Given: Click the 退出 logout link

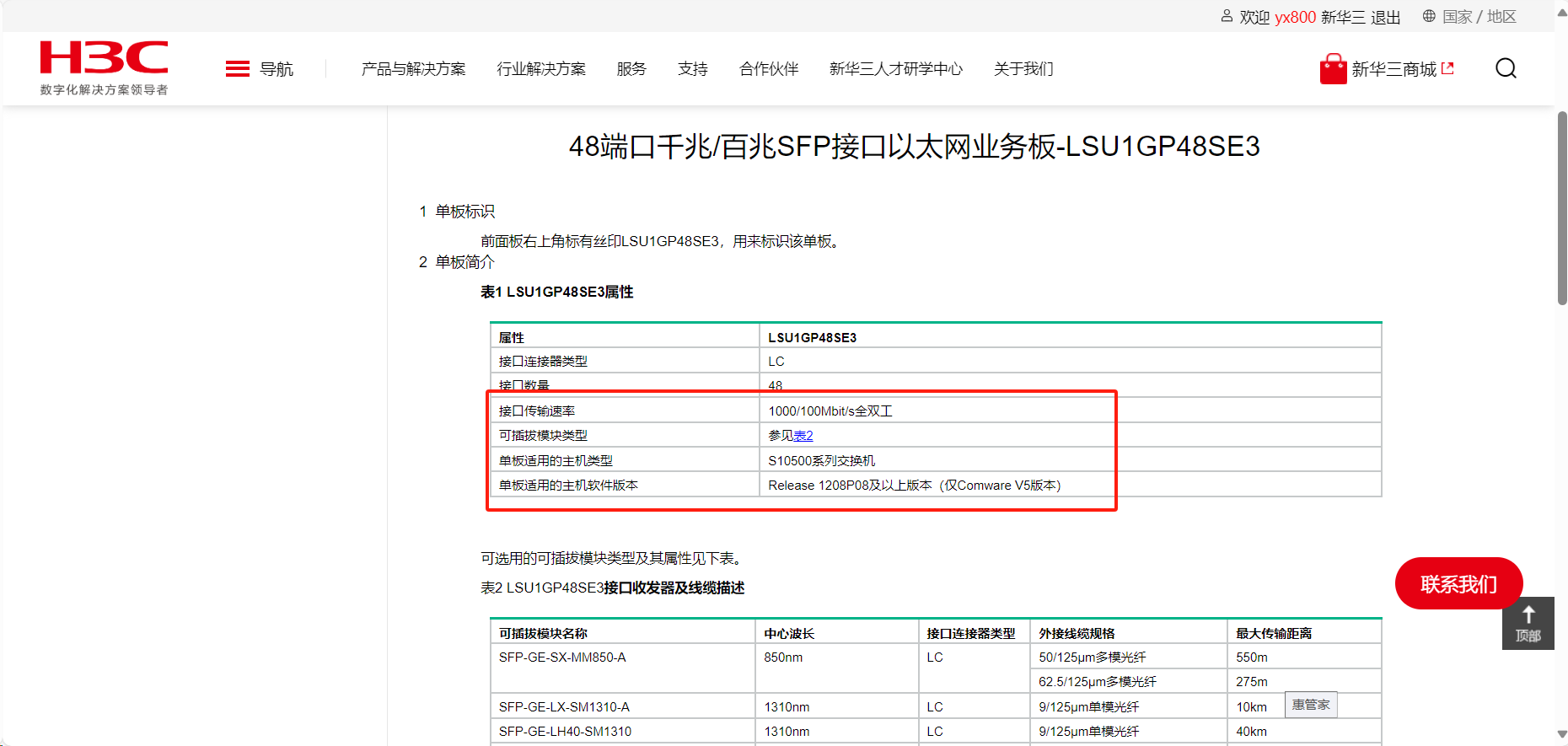Looking at the screenshot, I should 1386,17.
